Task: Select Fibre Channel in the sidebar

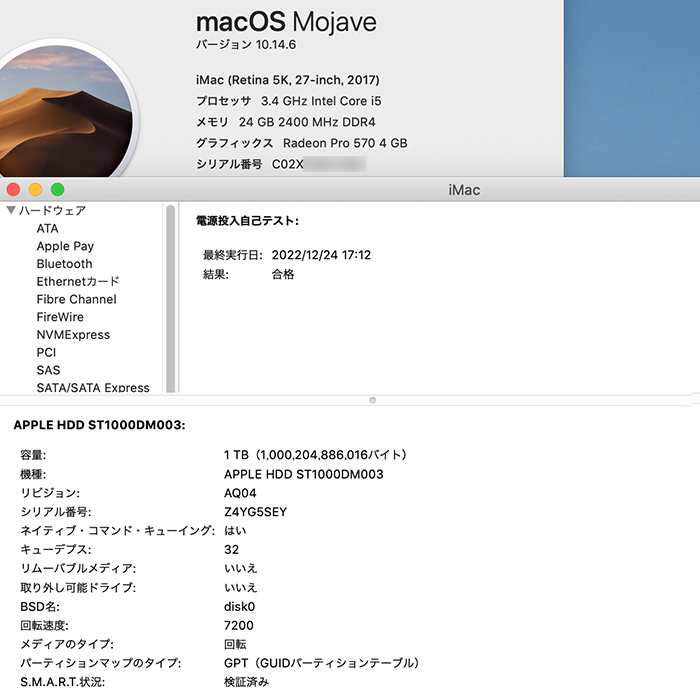Action: (x=76, y=299)
